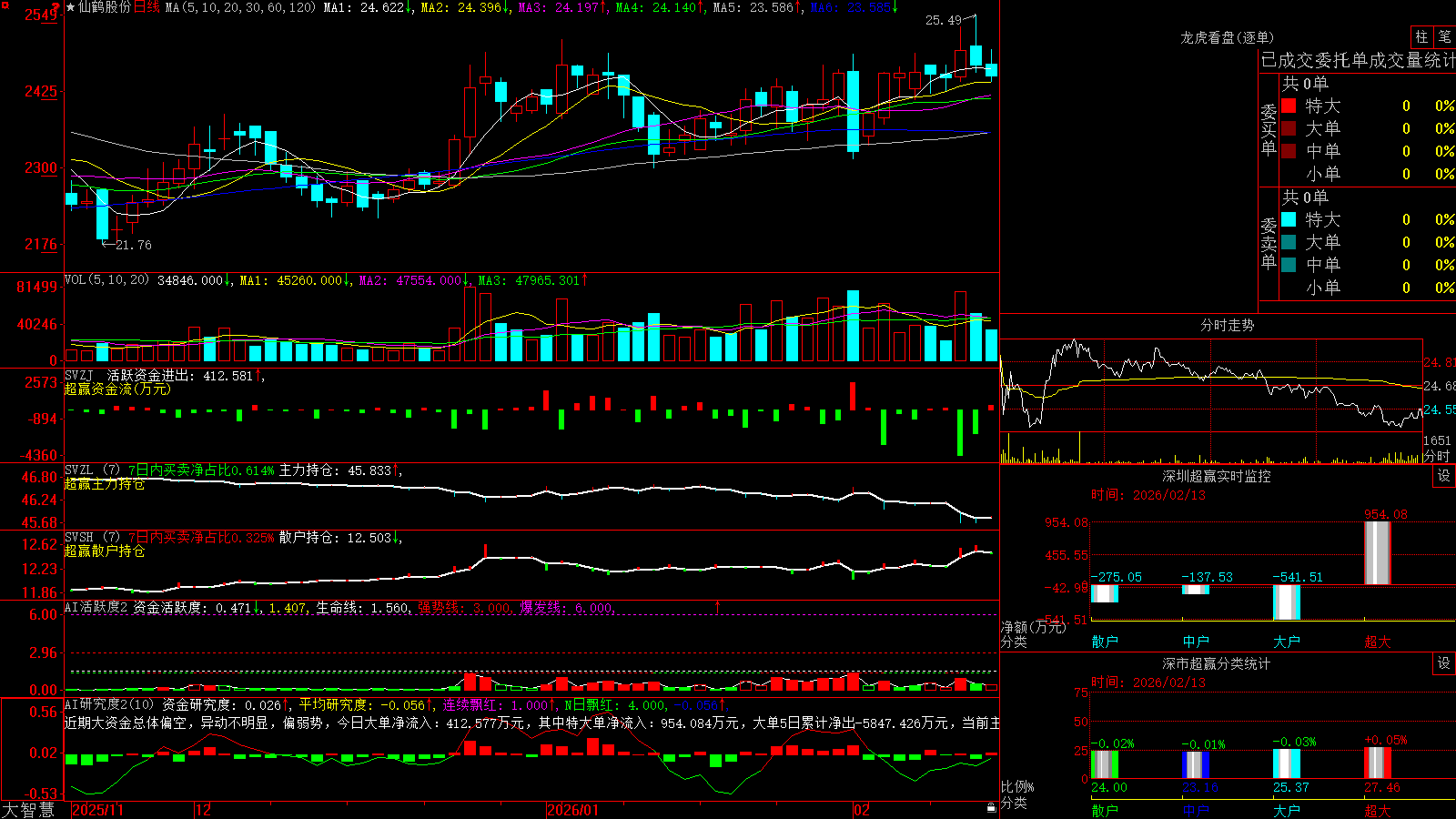This screenshot has width=1456, height=819.
Task: Click the lock icon at the chart's bottom edge
Action: tap(991, 808)
